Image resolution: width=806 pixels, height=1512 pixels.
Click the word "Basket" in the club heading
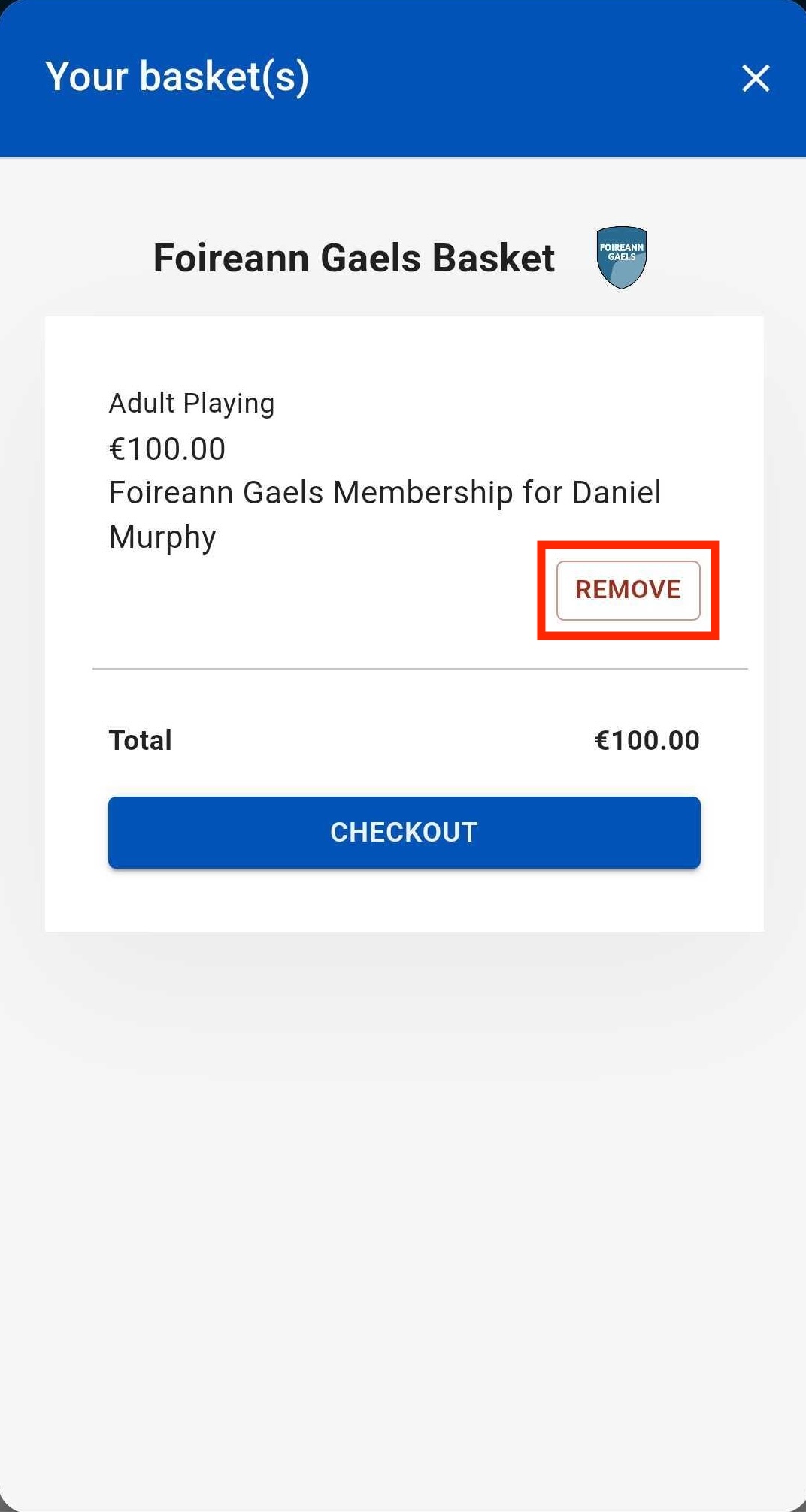(493, 258)
